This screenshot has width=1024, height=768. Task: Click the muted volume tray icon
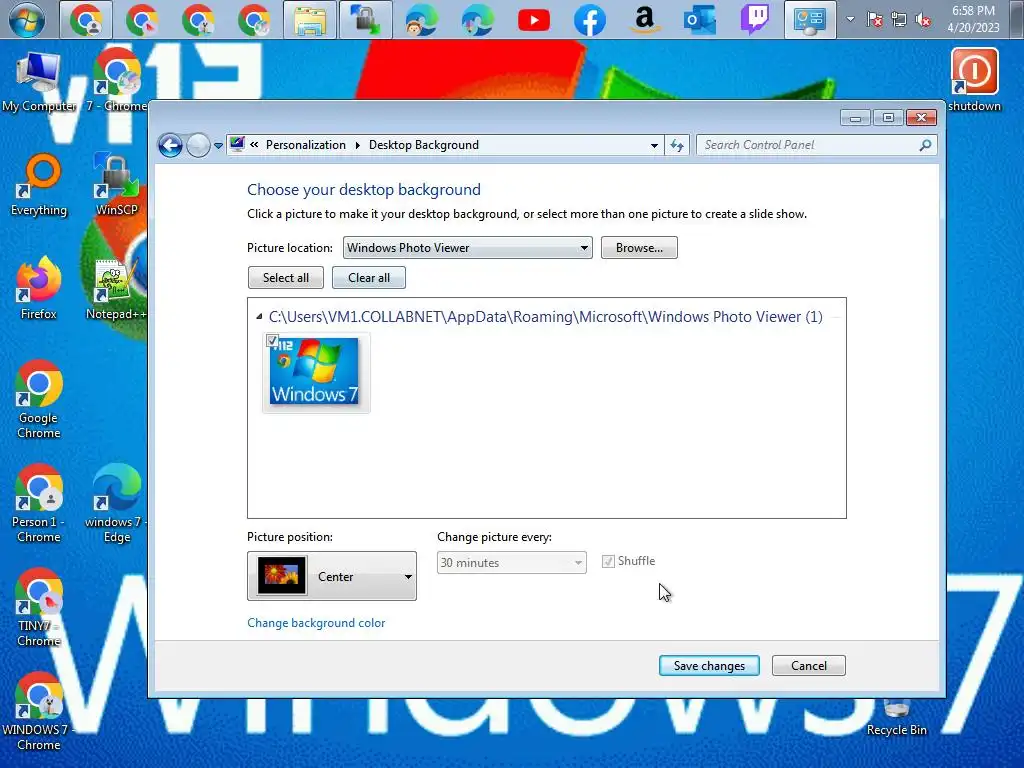tap(923, 20)
